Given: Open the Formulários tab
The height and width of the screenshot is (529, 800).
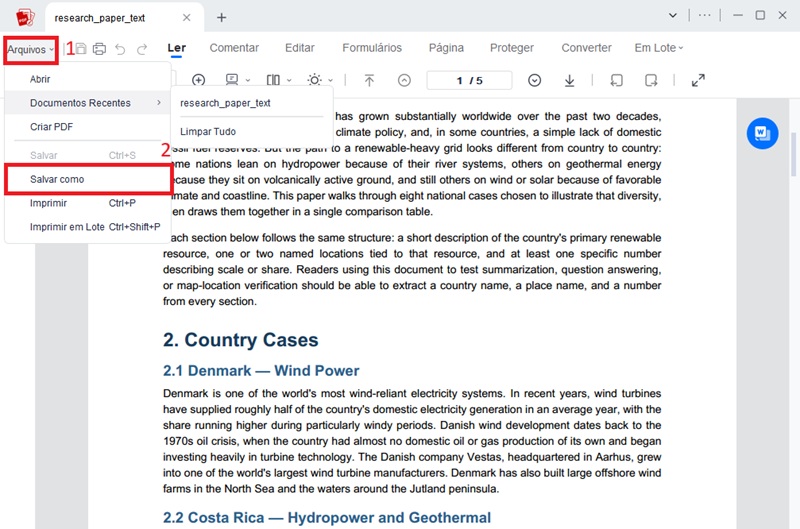Looking at the screenshot, I should tap(372, 48).
